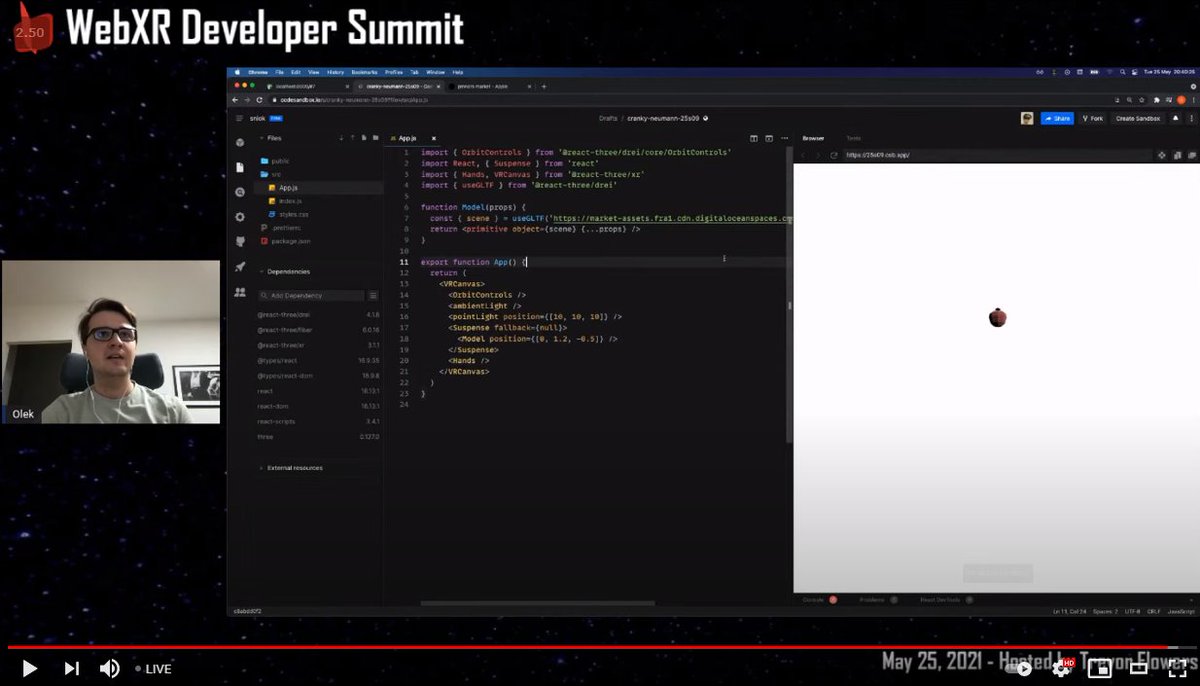The width and height of the screenshot is (1200, 686).
Task: Open YouTube settings gear
Action: (x=1062, y=669)
